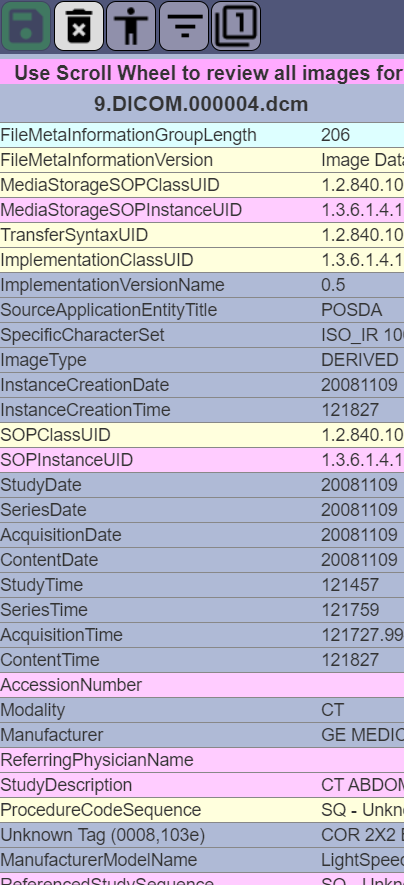Image resolution: width=404 pixels, height=885 pixels.
Task: Open the filter lines icon
Action: click(183, 26)
